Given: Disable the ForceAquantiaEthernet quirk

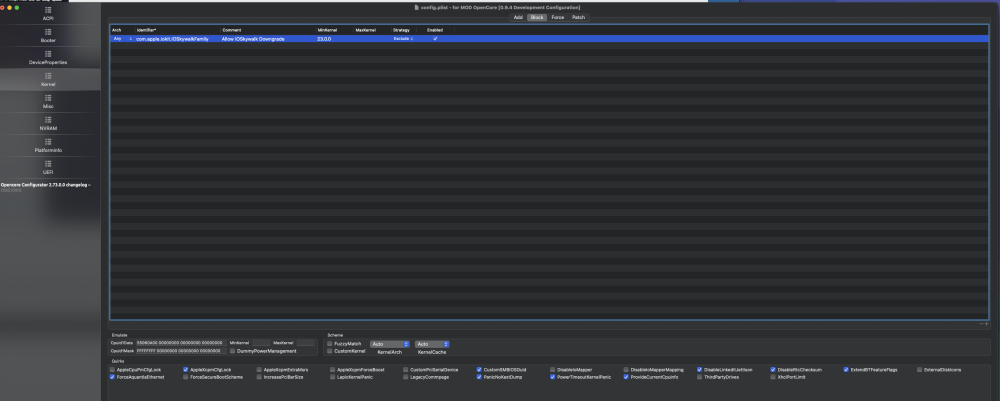Looking at the screenshot, I should pyautogui.click(x=112, y=377).
